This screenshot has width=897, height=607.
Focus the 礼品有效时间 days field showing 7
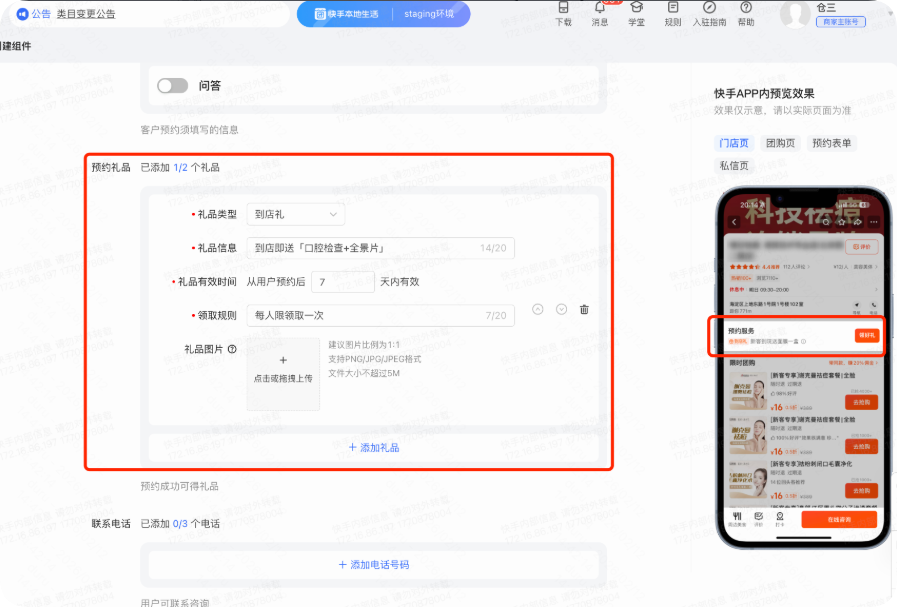(x=343, y=282)
